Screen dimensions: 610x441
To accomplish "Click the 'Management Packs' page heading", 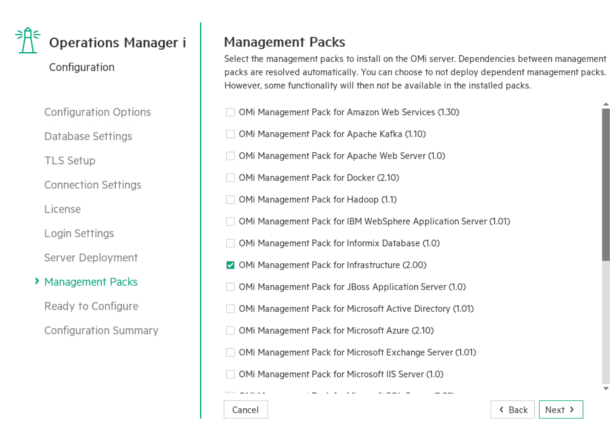I will pos(284,42).
